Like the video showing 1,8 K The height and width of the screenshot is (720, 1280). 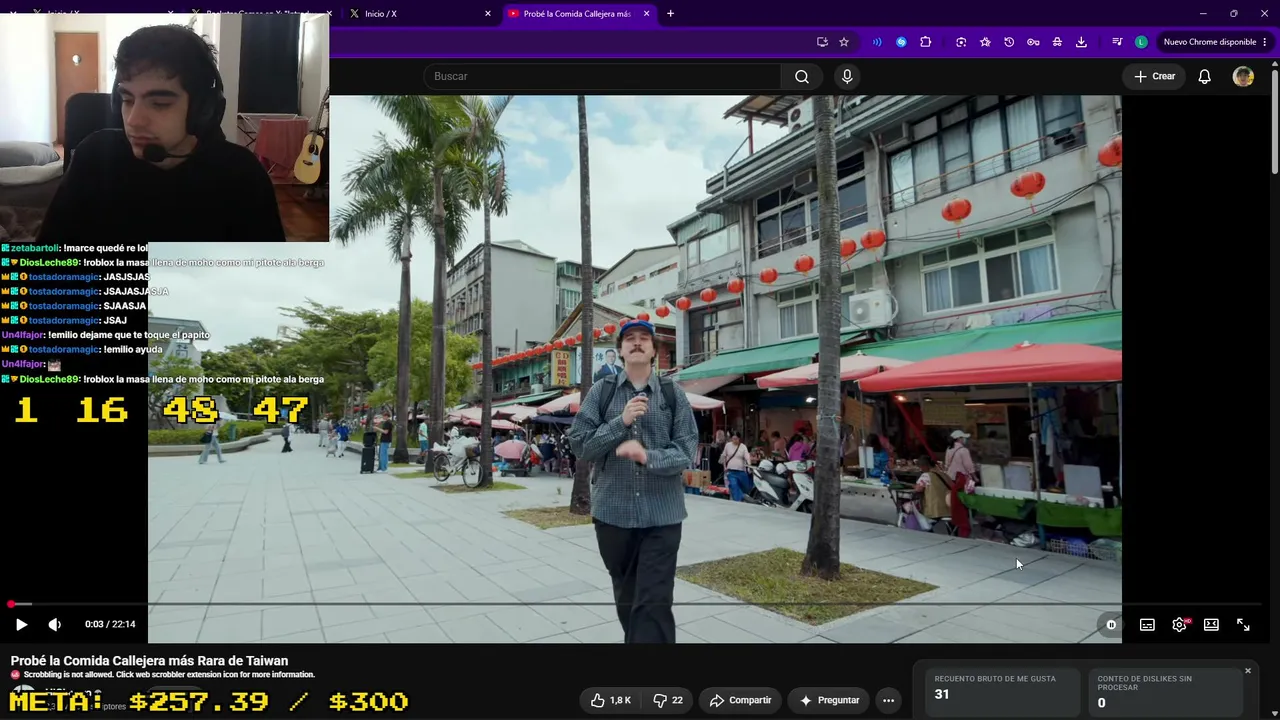(x=609, y=700)
